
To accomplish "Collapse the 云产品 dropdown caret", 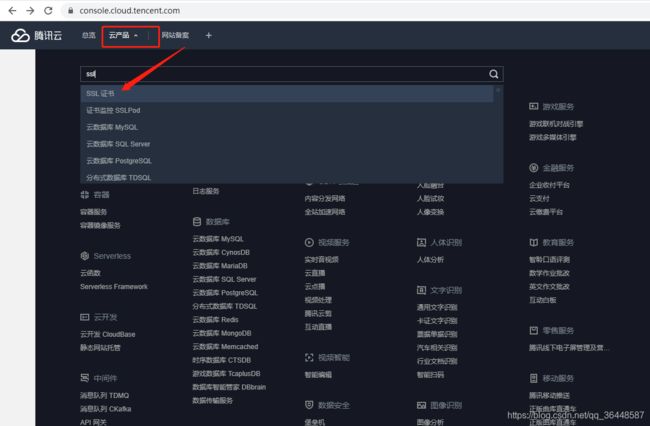I will 136,36.
